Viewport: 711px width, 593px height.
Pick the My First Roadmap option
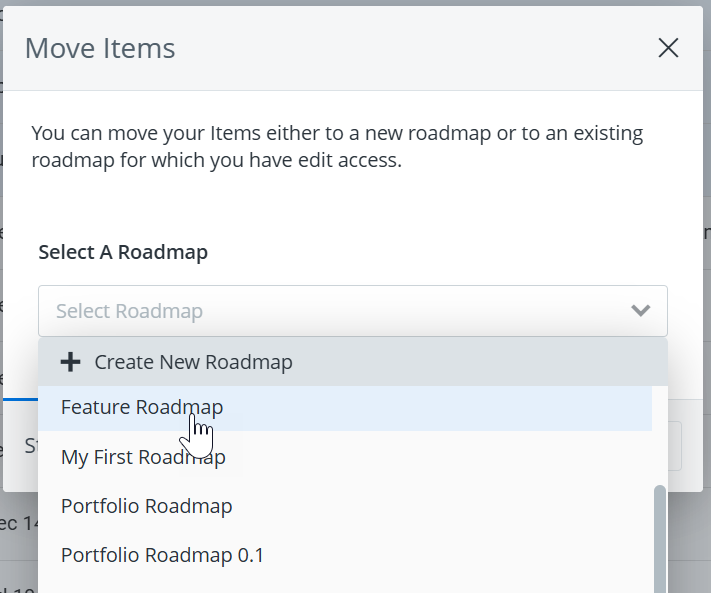[143, 457]
